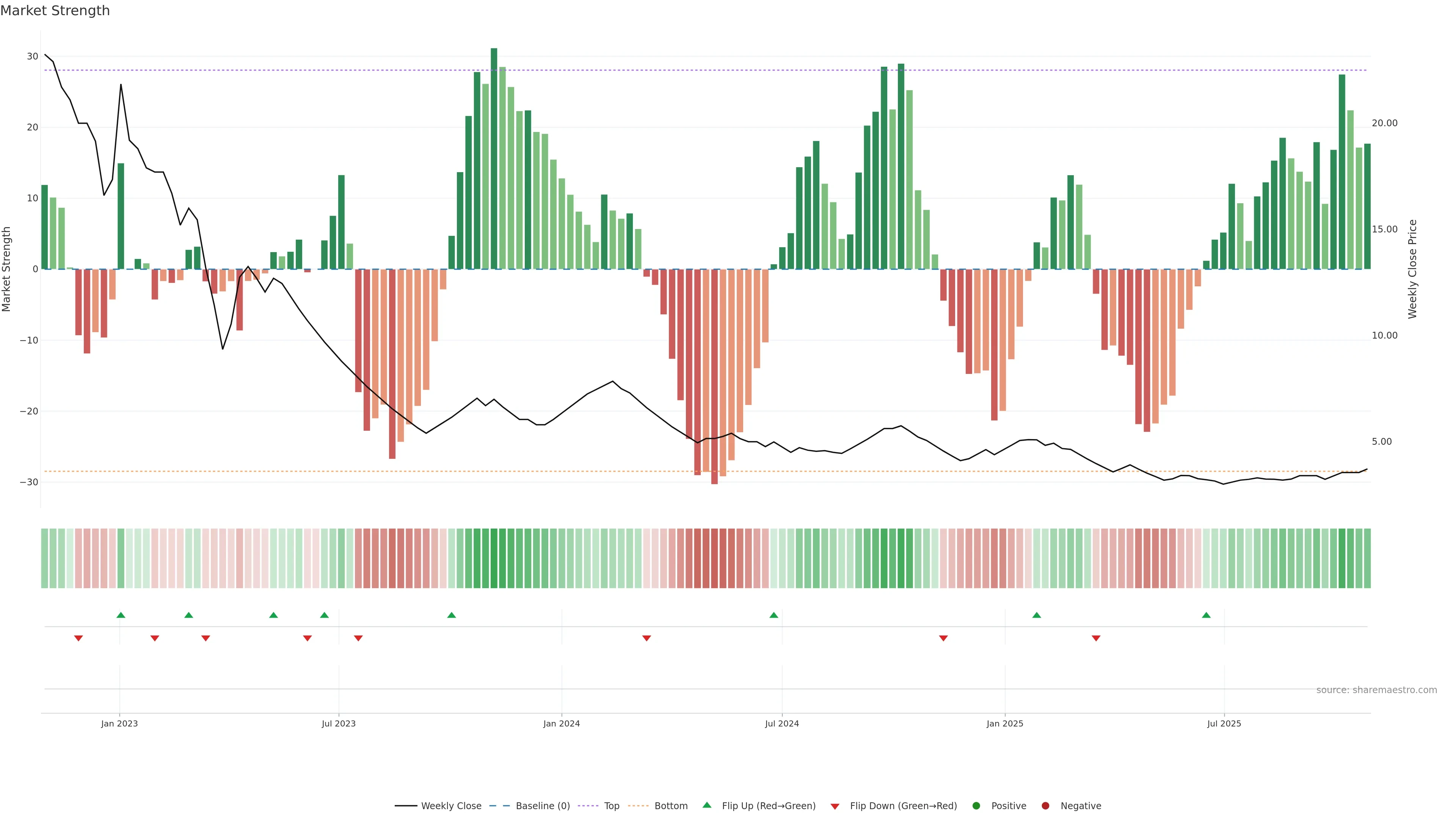Click the last green flip-up triangle before Jul 2025
The image size is (1456, 819).
[1206, 615]
